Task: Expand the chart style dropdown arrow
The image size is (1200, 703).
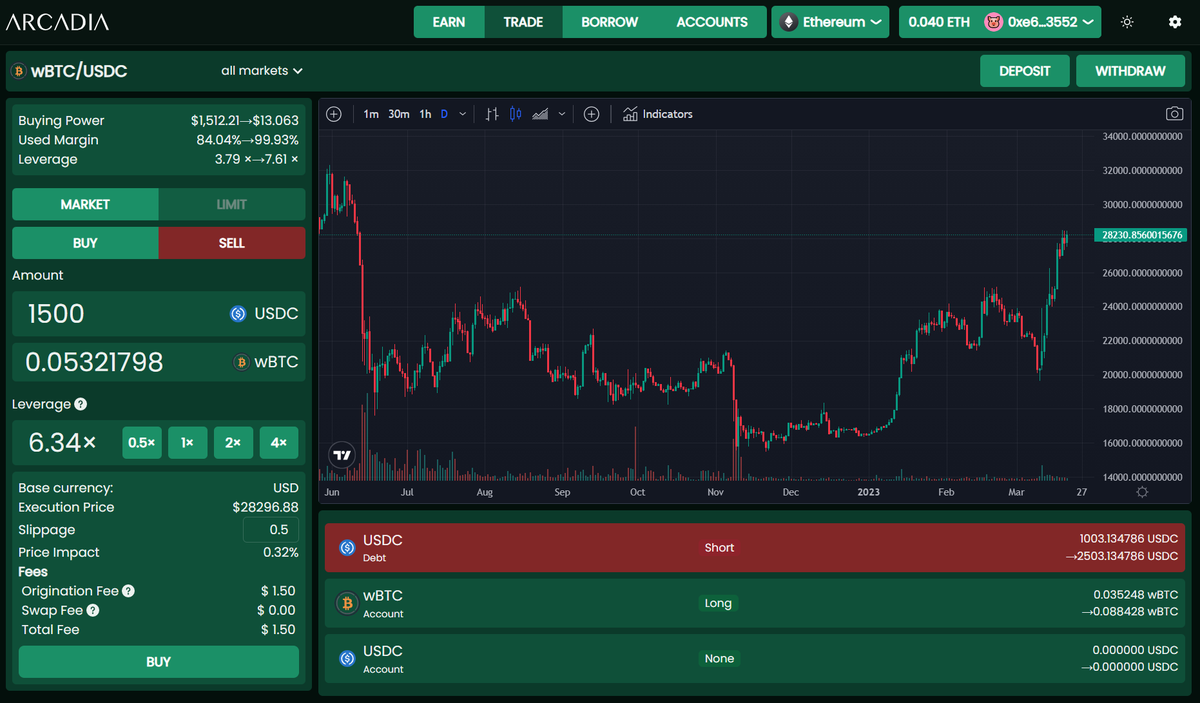Action: 562,114
